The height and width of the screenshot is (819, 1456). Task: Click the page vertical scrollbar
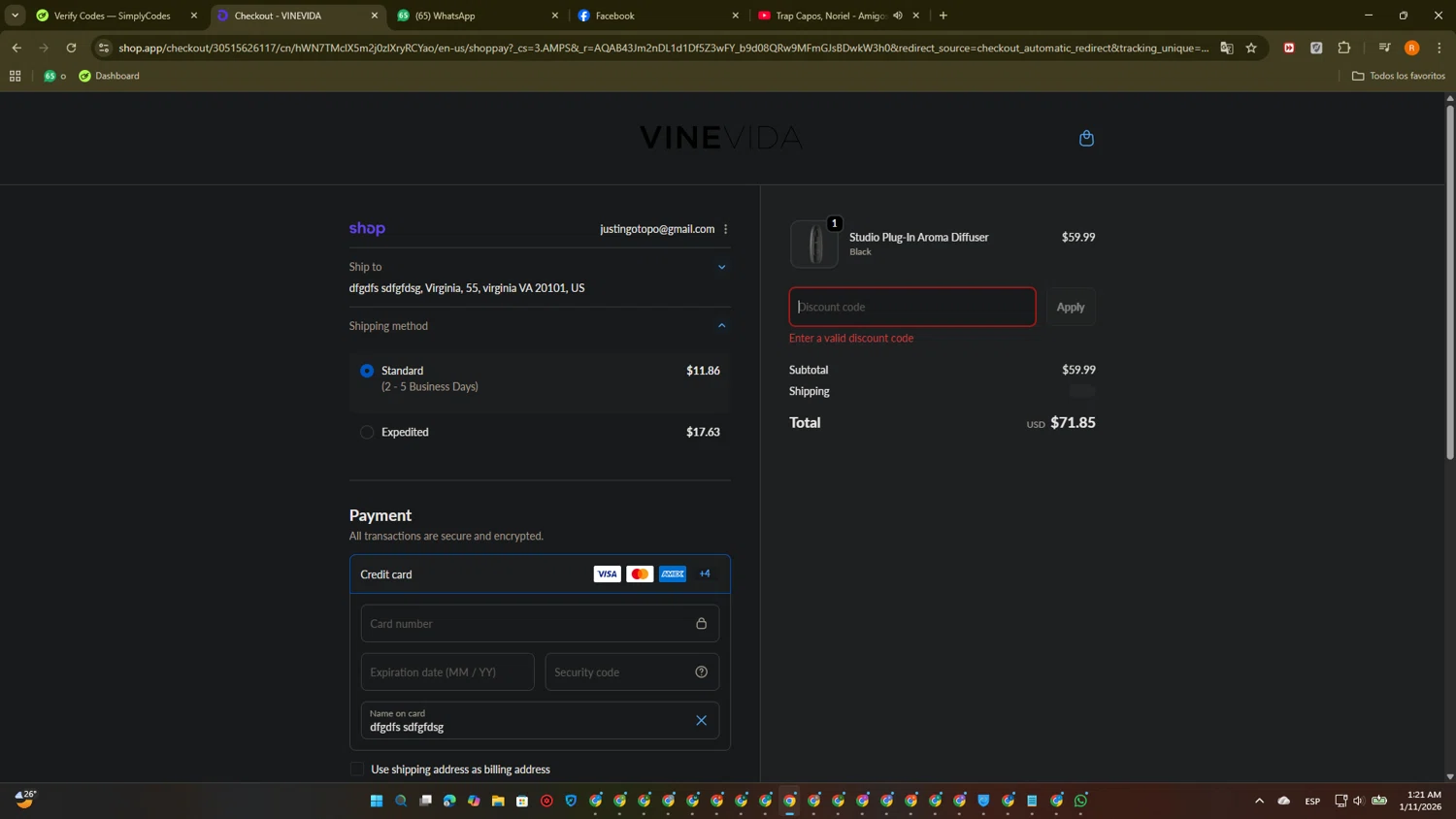coord(1450,281)
